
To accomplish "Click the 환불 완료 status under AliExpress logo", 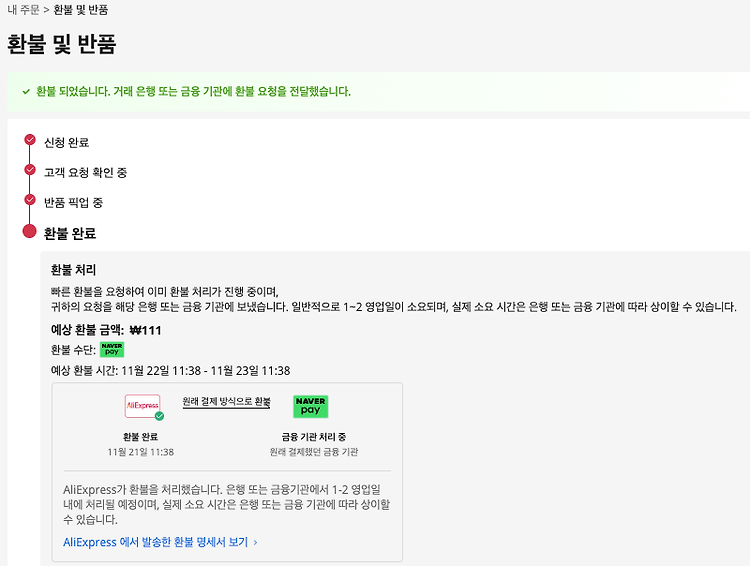I will click(140, 437).
